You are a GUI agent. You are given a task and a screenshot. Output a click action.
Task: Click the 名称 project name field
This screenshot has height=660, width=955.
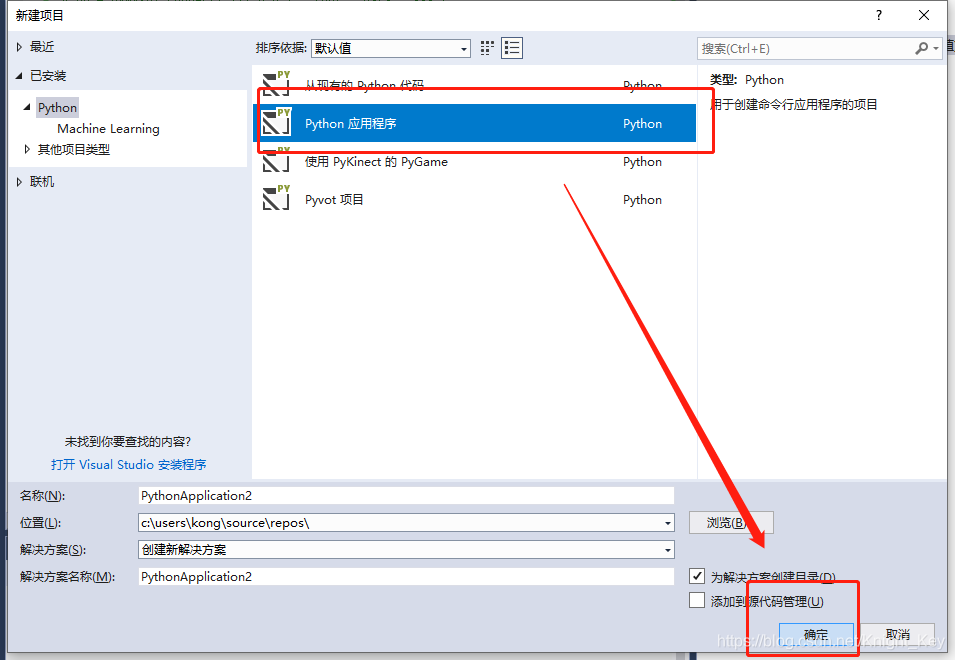tap(406, 495)
